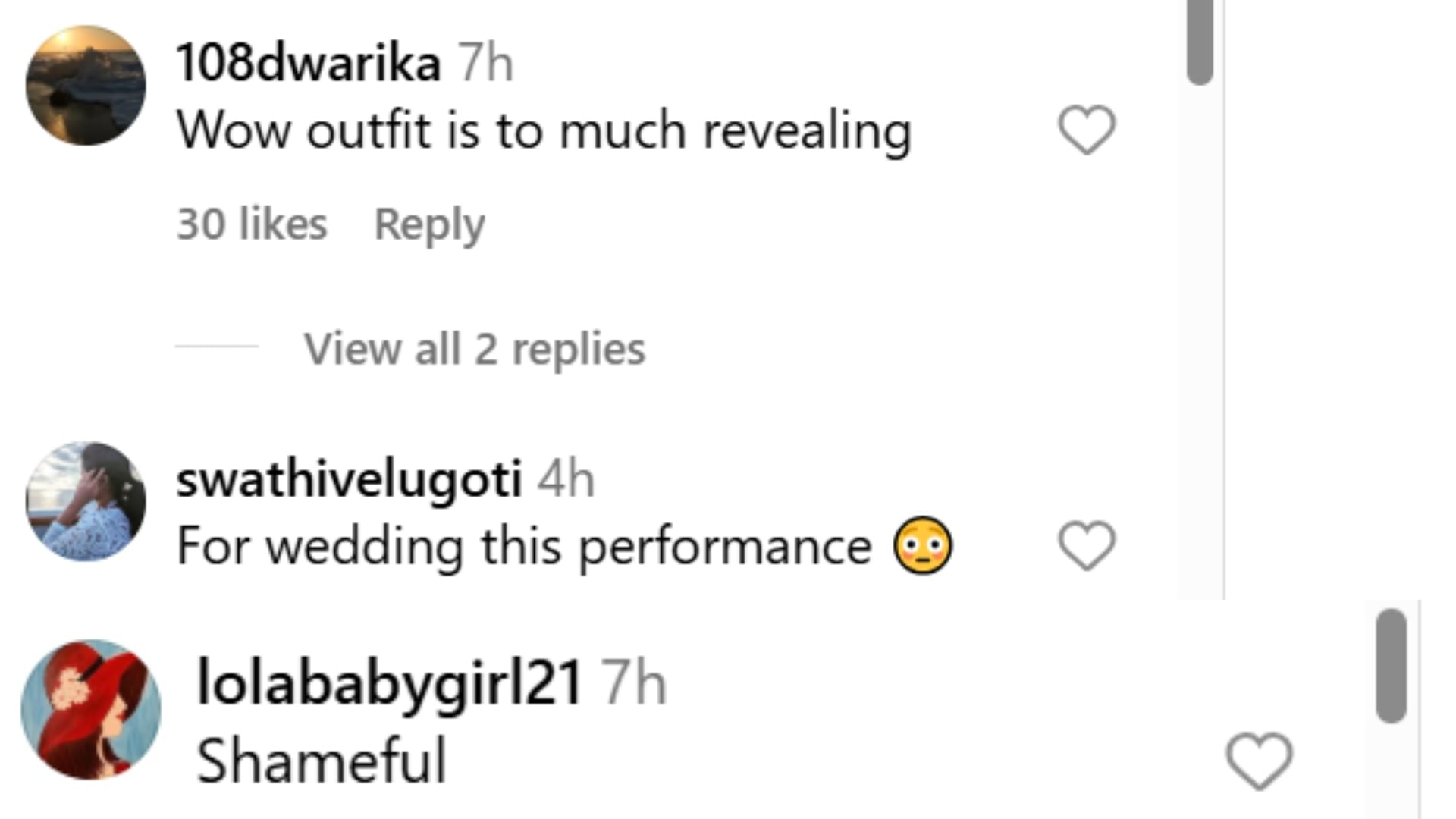This screenshot has width=1456, height=819.
Task: Click the 4h timestamp next to swathivelugoti
Action: tap(566, 479)
